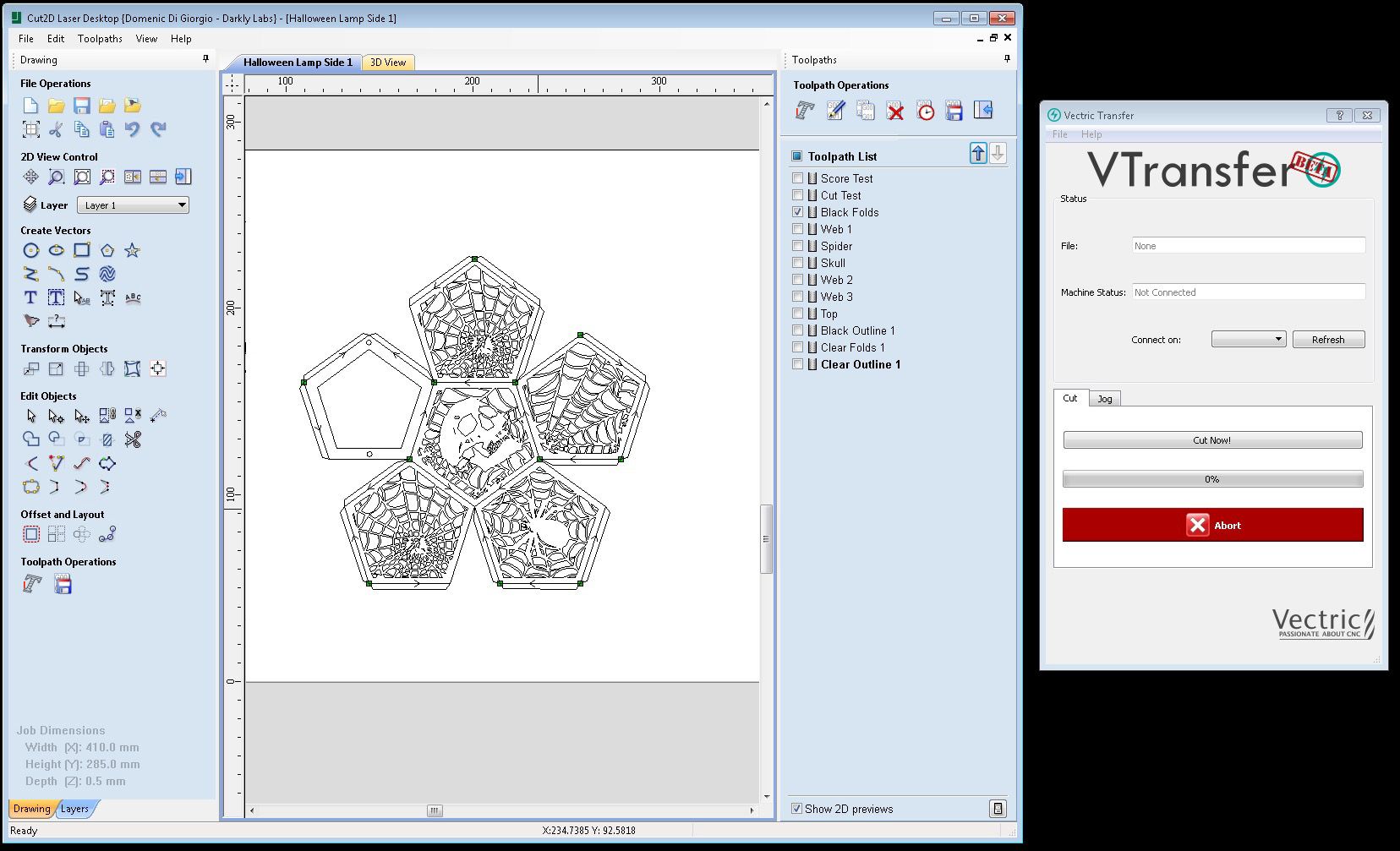Click the red Abort button
Image resolution: width=1400 pixels, height=851 pixels.
coord(1212,525)
